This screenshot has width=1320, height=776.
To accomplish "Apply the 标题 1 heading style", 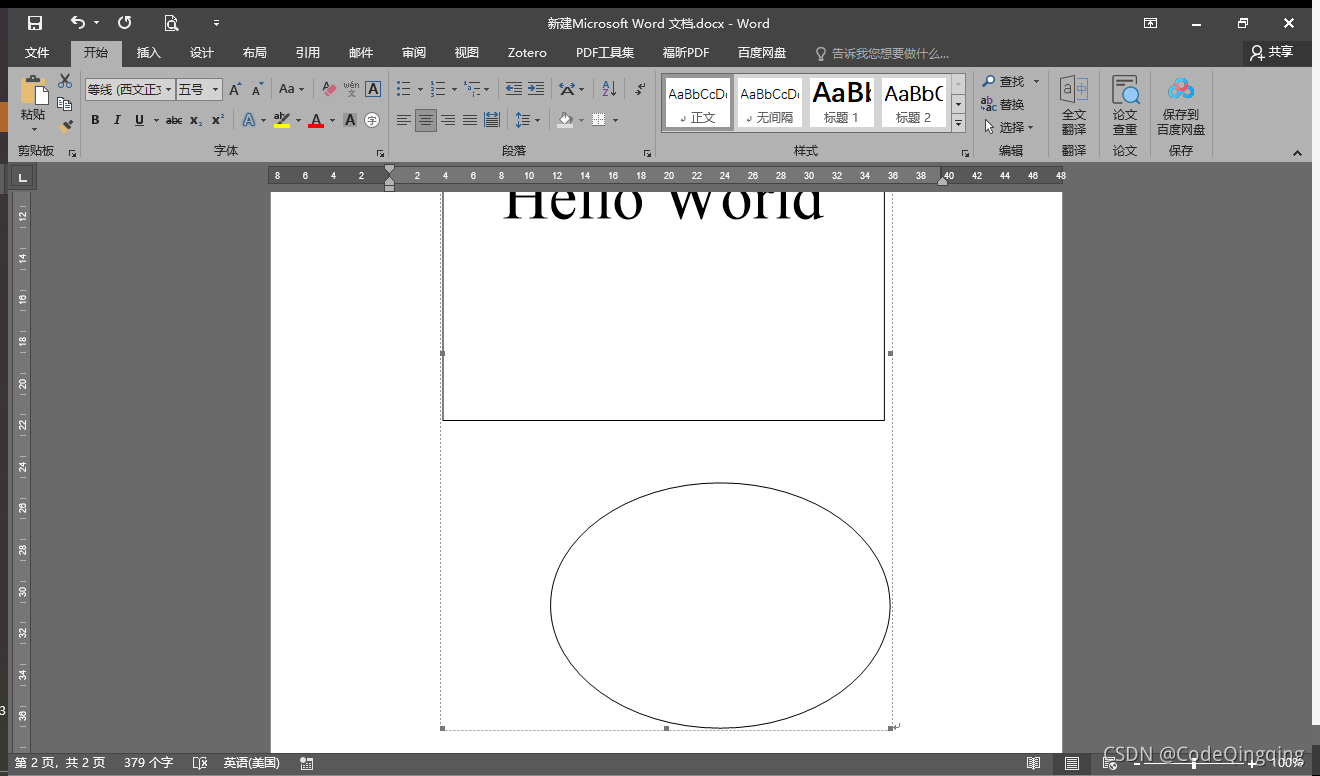I will tap(842, 103).
